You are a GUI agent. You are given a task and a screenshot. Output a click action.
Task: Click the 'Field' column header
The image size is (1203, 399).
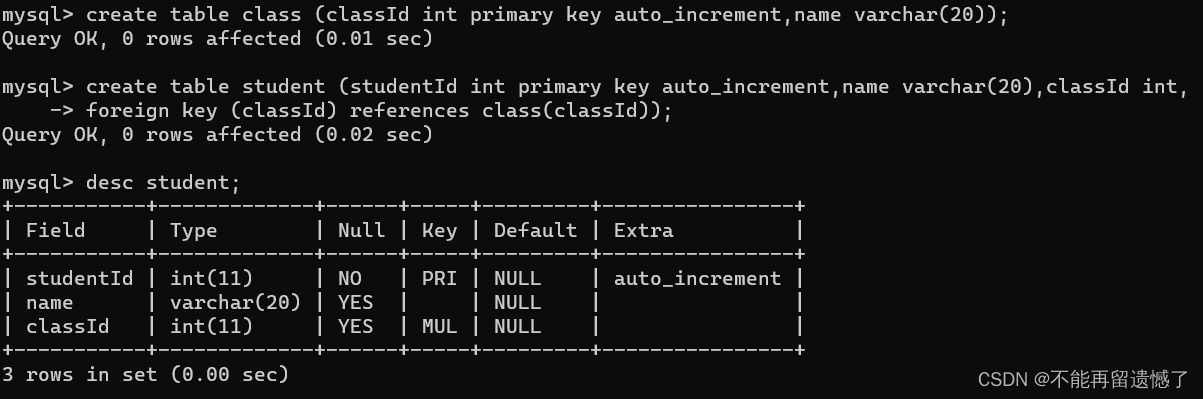coord(56,230)
